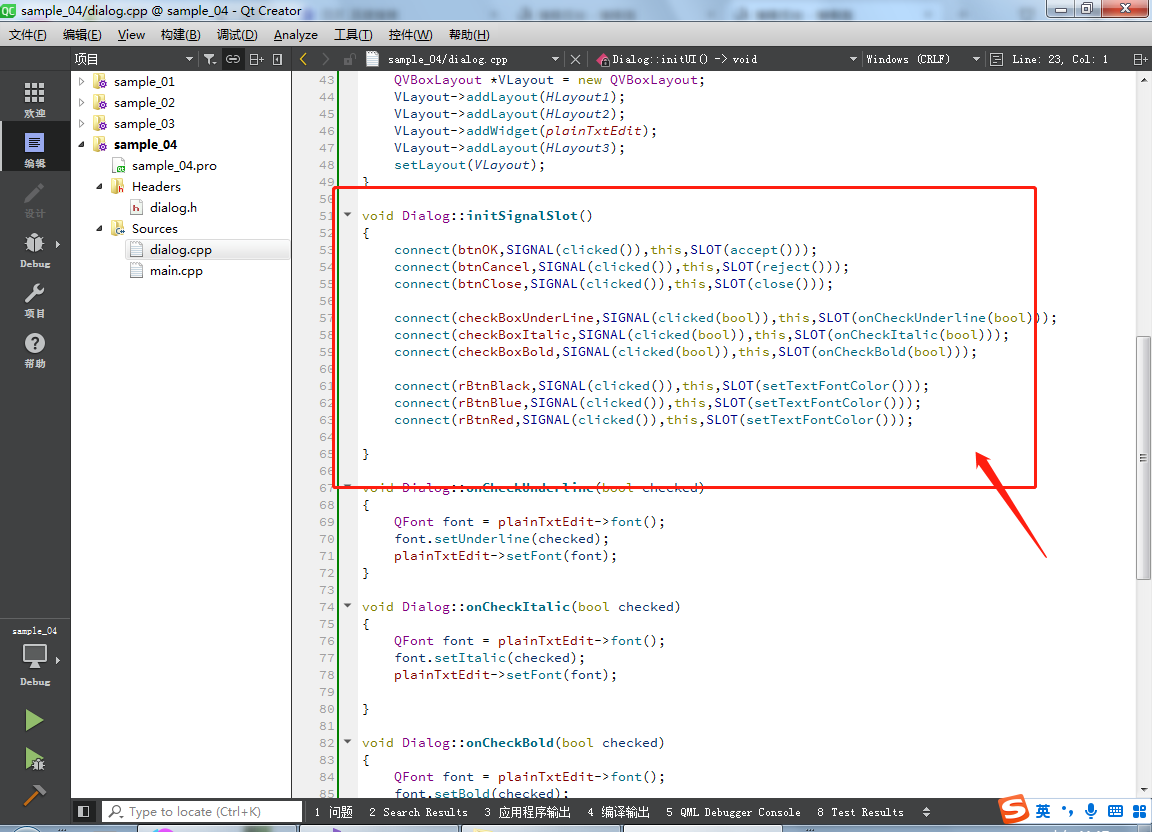The image size is (1152, 832).
Task: Open the Analyze menu
Action: pos(295,35)
